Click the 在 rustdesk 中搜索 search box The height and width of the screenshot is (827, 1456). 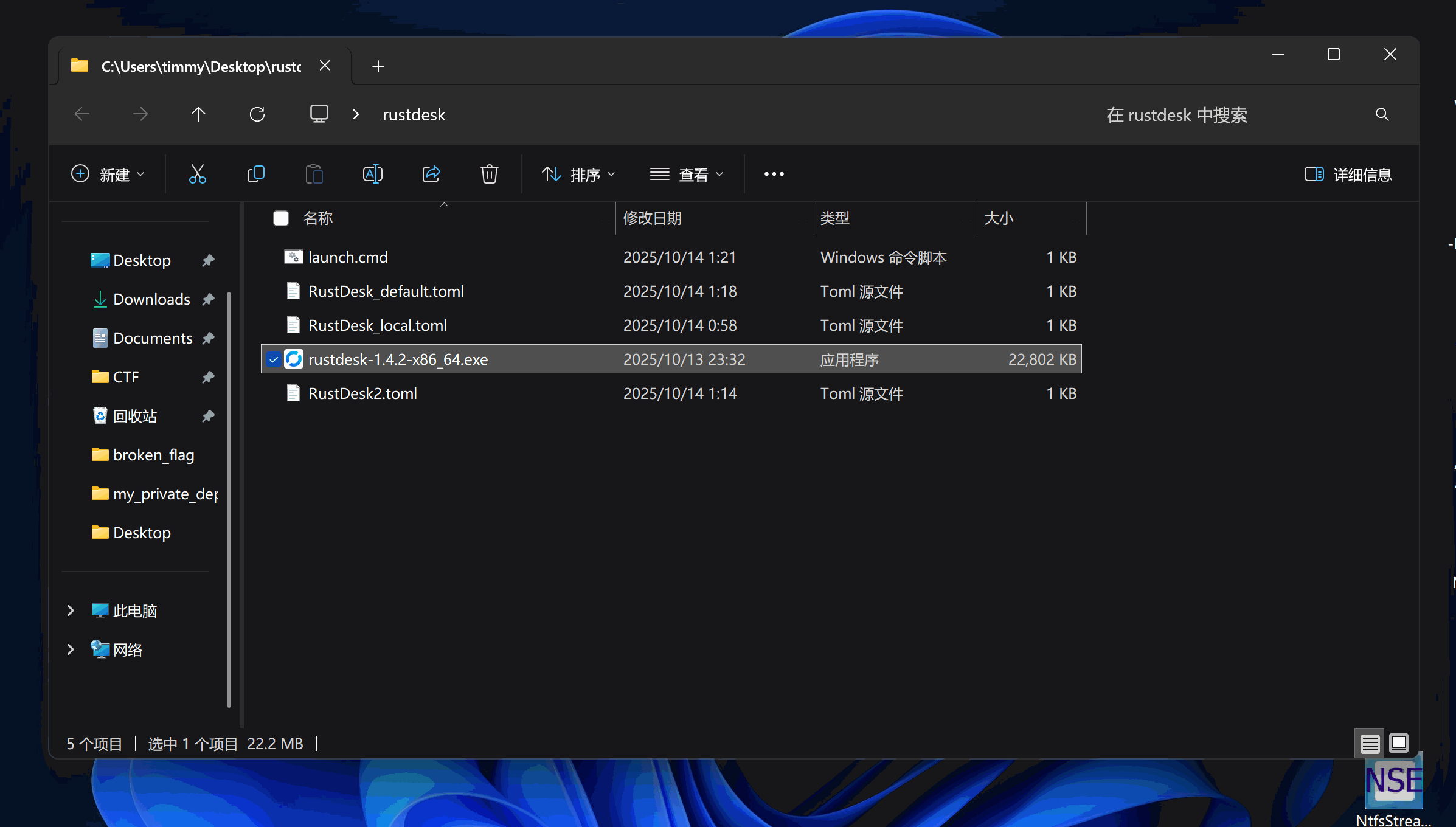point(1176,115)
